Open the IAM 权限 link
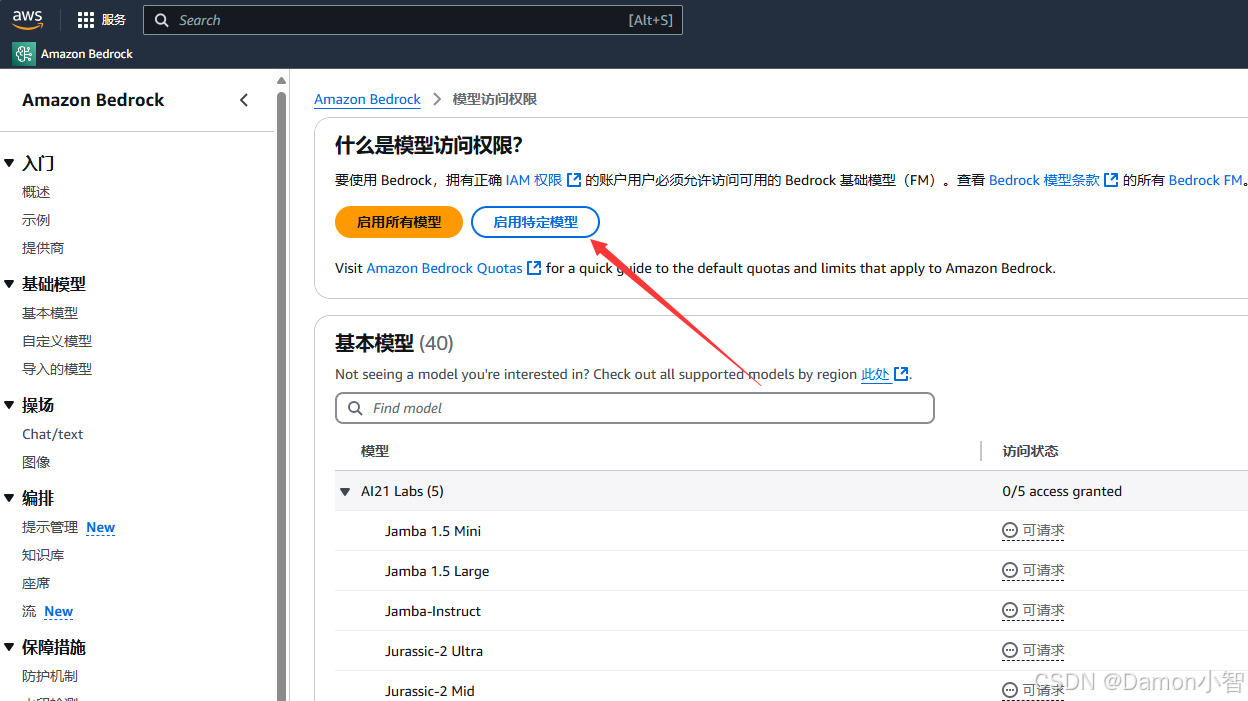This screenshot has width=1248, height=701. (543, 180)
